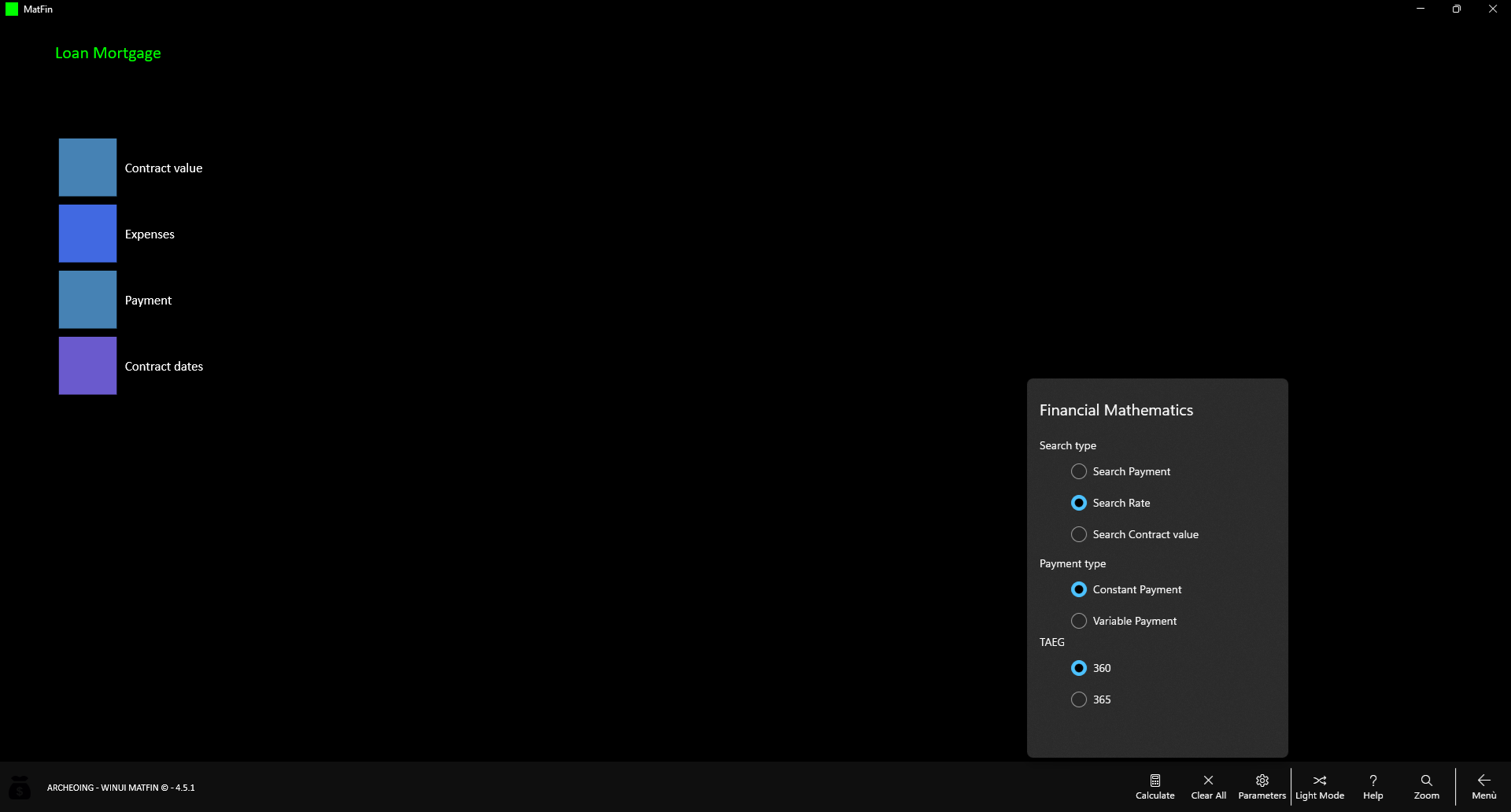
Task: Open the Payment tile
Action: tap(87, 300)
